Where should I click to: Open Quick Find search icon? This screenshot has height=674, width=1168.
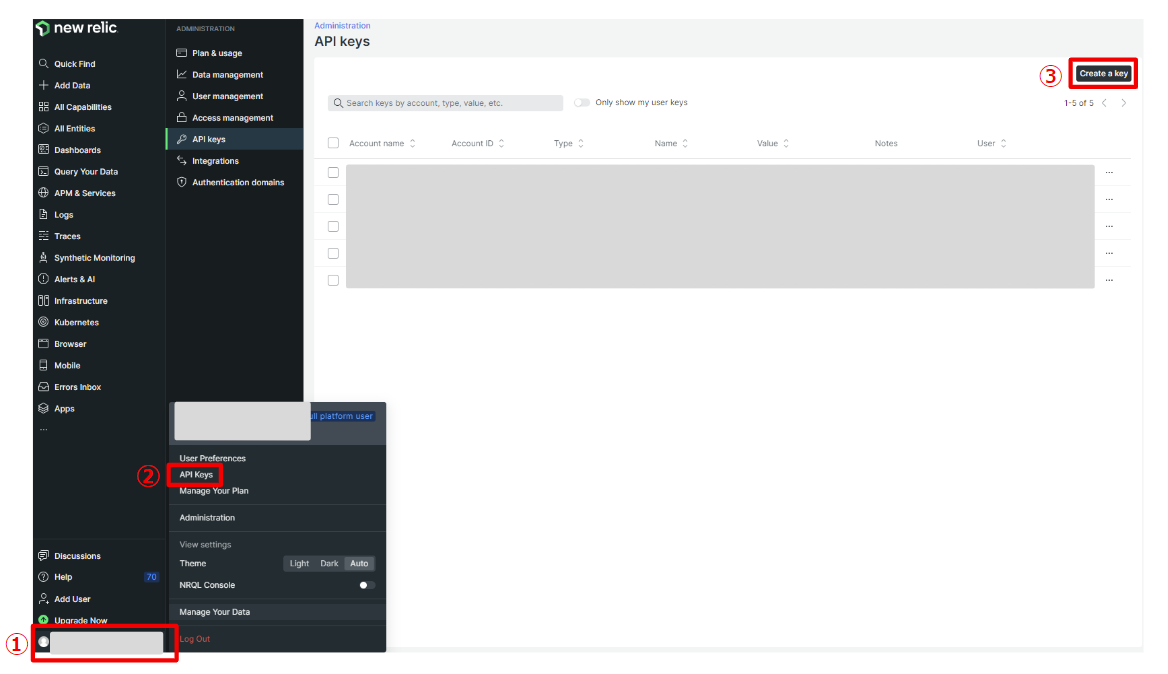[x=43, y=63]
